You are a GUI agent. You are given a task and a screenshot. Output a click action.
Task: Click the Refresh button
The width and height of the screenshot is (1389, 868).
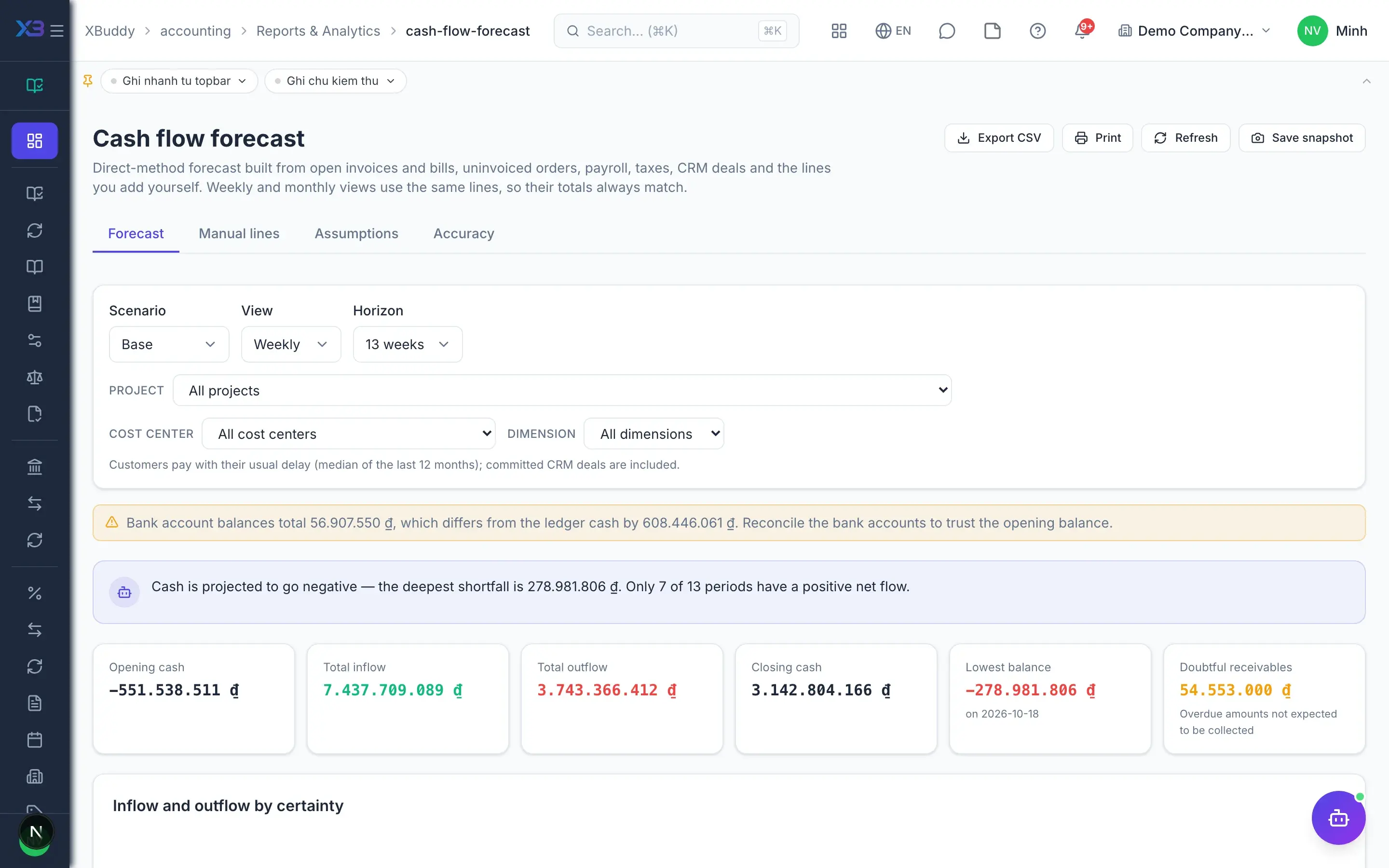point(1185,138)
